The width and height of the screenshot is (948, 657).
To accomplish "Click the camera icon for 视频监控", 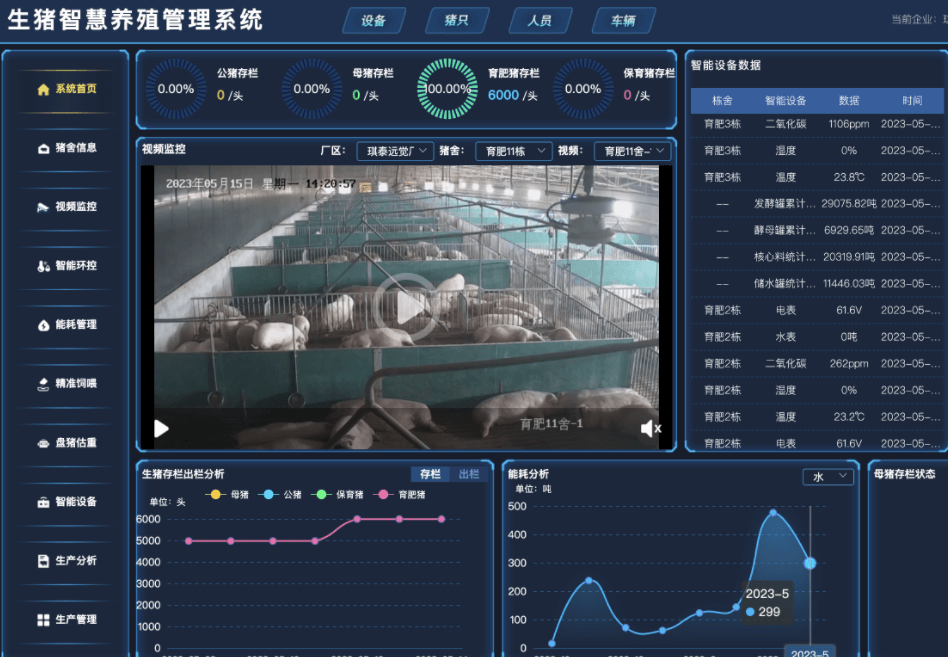I will click(x=43, y=207).
